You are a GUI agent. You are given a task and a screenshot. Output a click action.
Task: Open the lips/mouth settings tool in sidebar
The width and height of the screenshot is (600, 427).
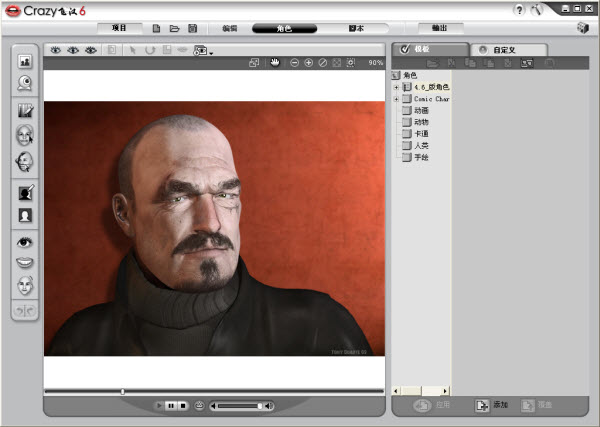25,263
